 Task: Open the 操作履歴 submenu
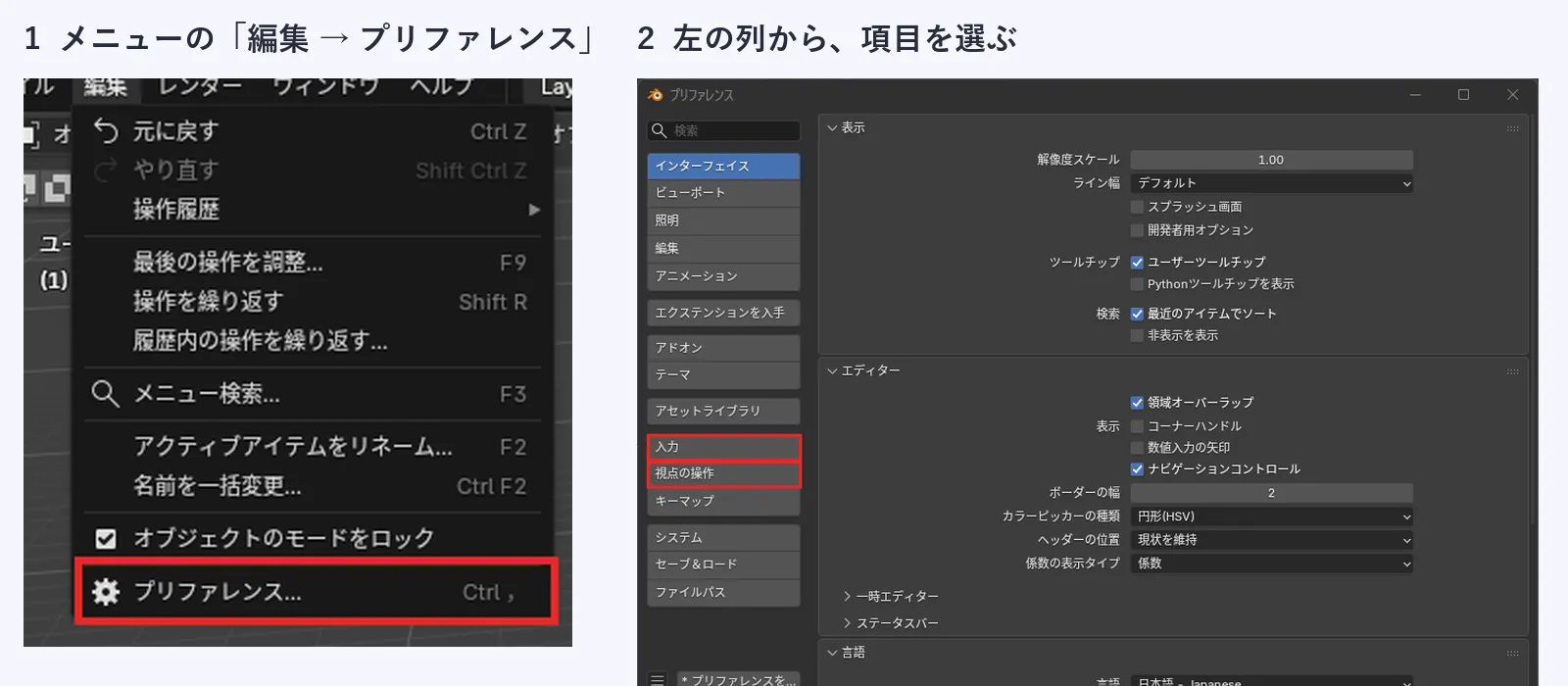314,210
